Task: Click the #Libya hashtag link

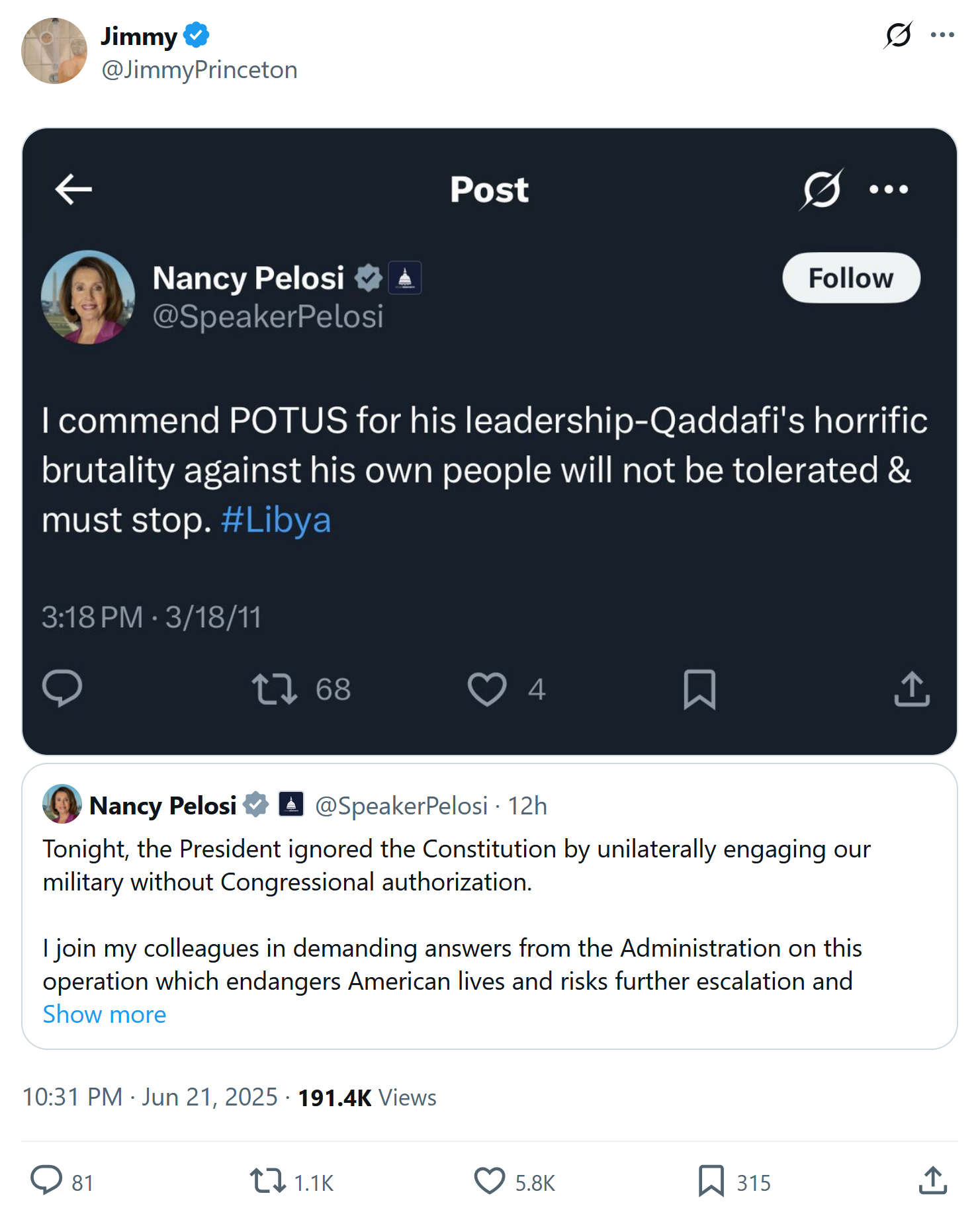Action: (x=276, y=520)
